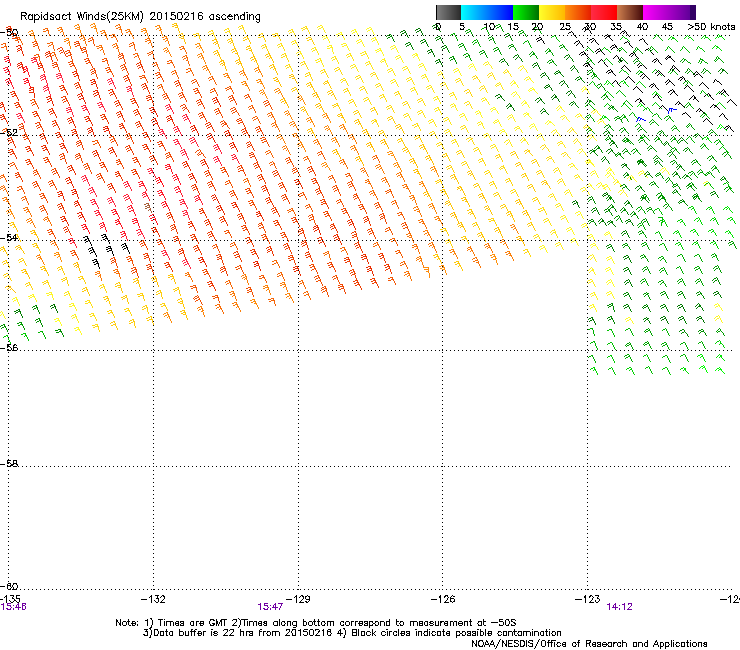
Task: Click the green 15-20 knots legend segment
Action: point(526,12)
